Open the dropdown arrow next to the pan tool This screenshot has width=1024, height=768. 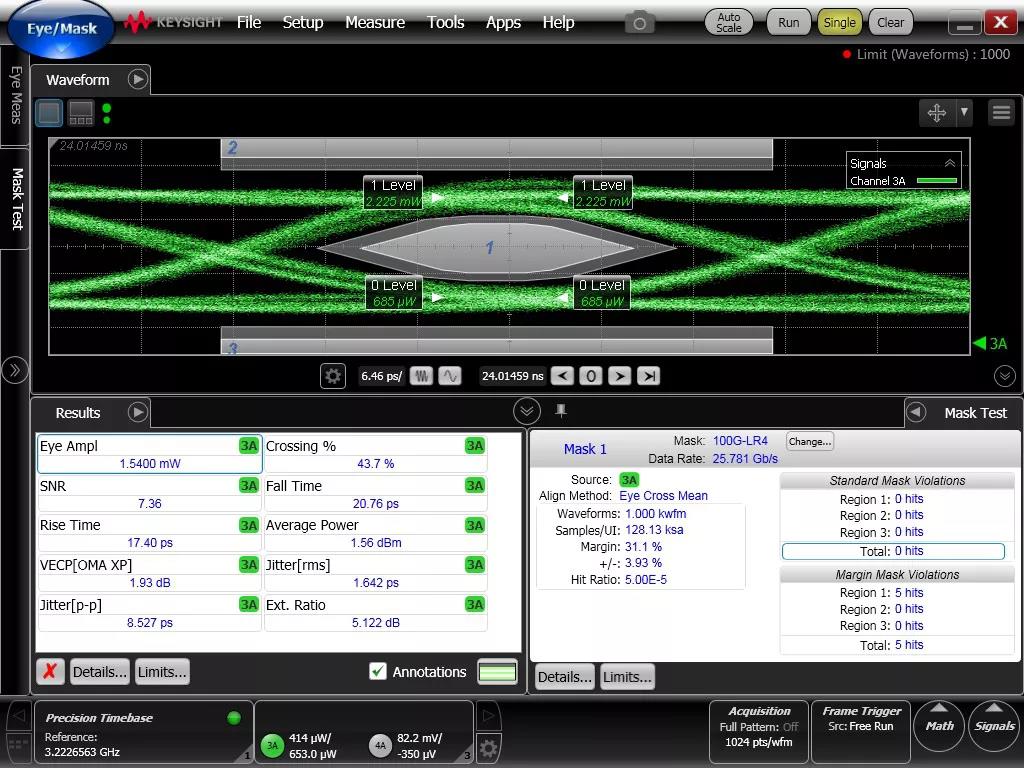point(964,113)
